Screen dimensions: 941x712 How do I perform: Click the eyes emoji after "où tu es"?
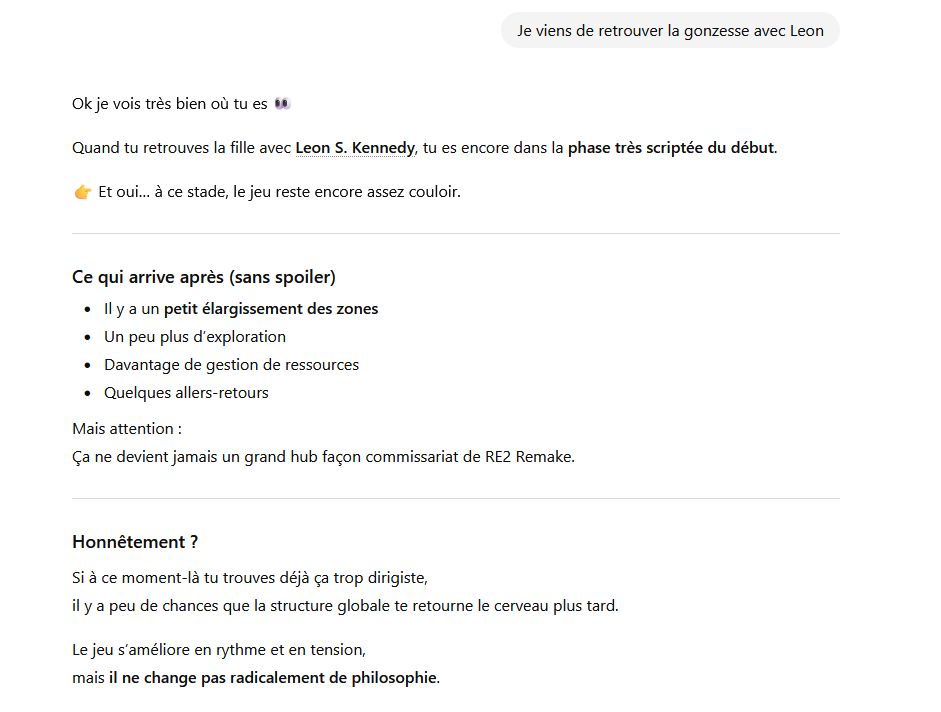pos(282,104)
